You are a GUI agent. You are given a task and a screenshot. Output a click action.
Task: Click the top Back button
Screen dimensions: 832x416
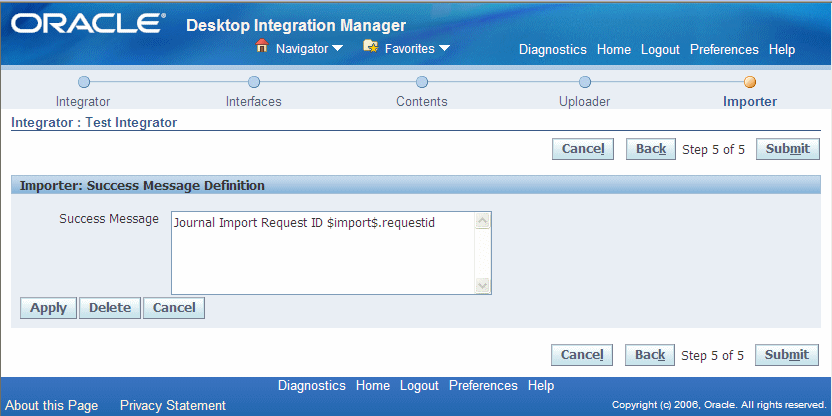point(651,149)
